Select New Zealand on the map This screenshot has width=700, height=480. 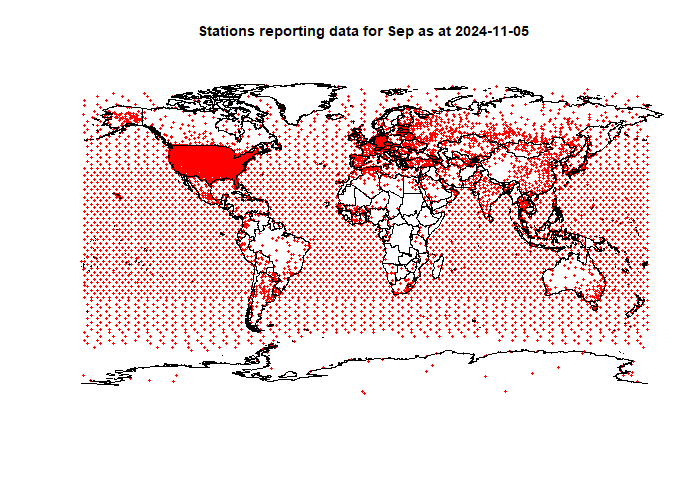[636, 306]
